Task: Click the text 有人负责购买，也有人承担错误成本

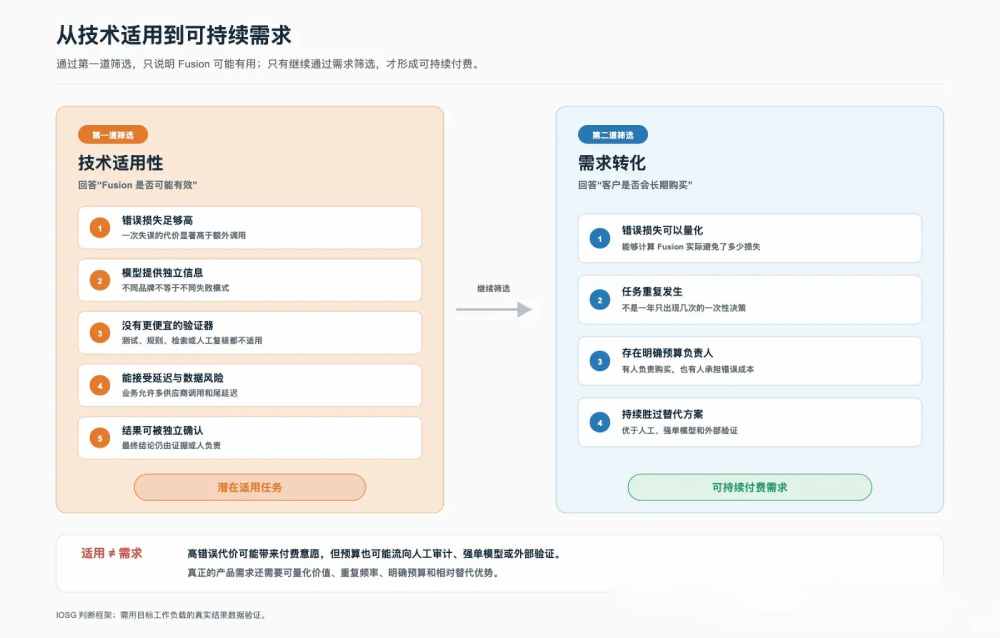Action: 688,369
